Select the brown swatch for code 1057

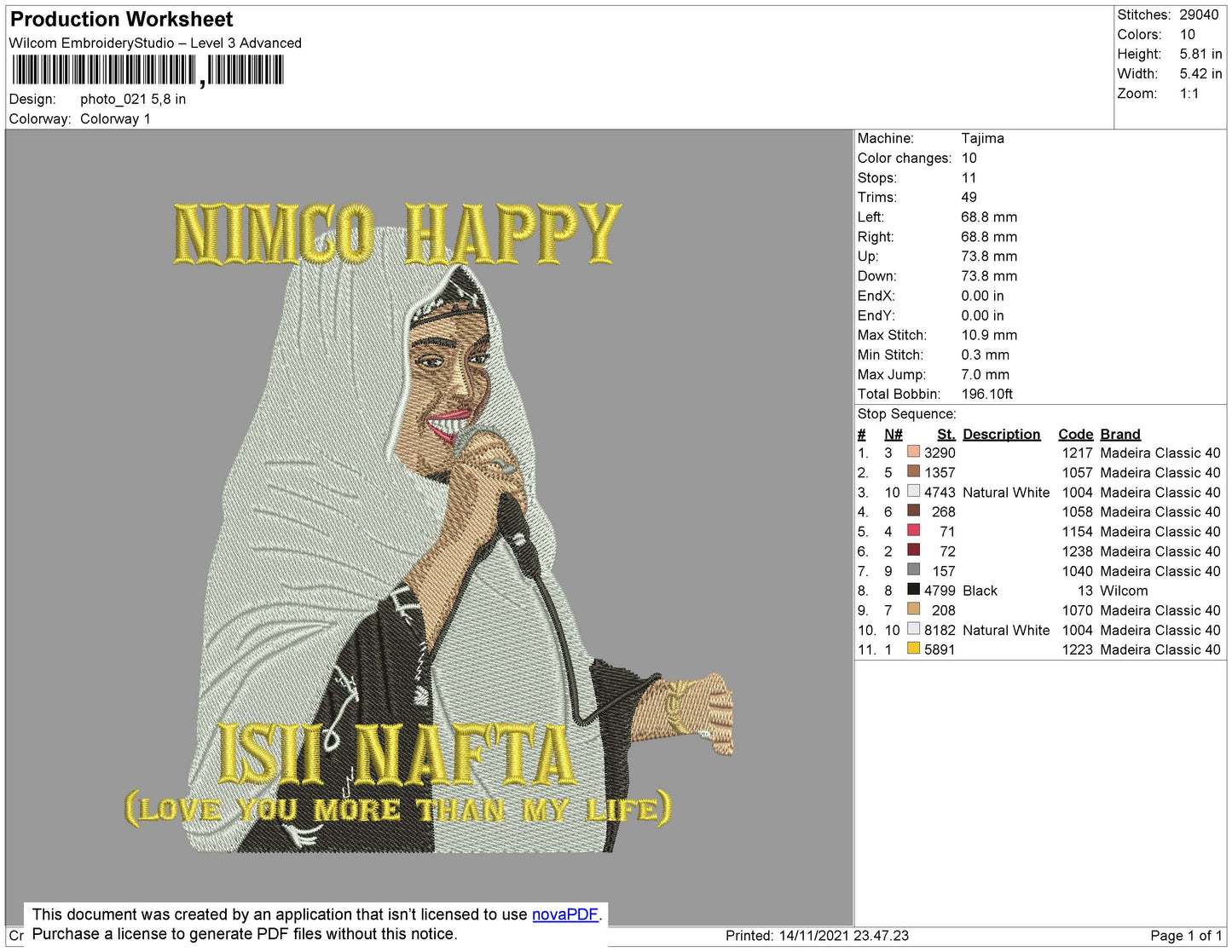(913, 472)
